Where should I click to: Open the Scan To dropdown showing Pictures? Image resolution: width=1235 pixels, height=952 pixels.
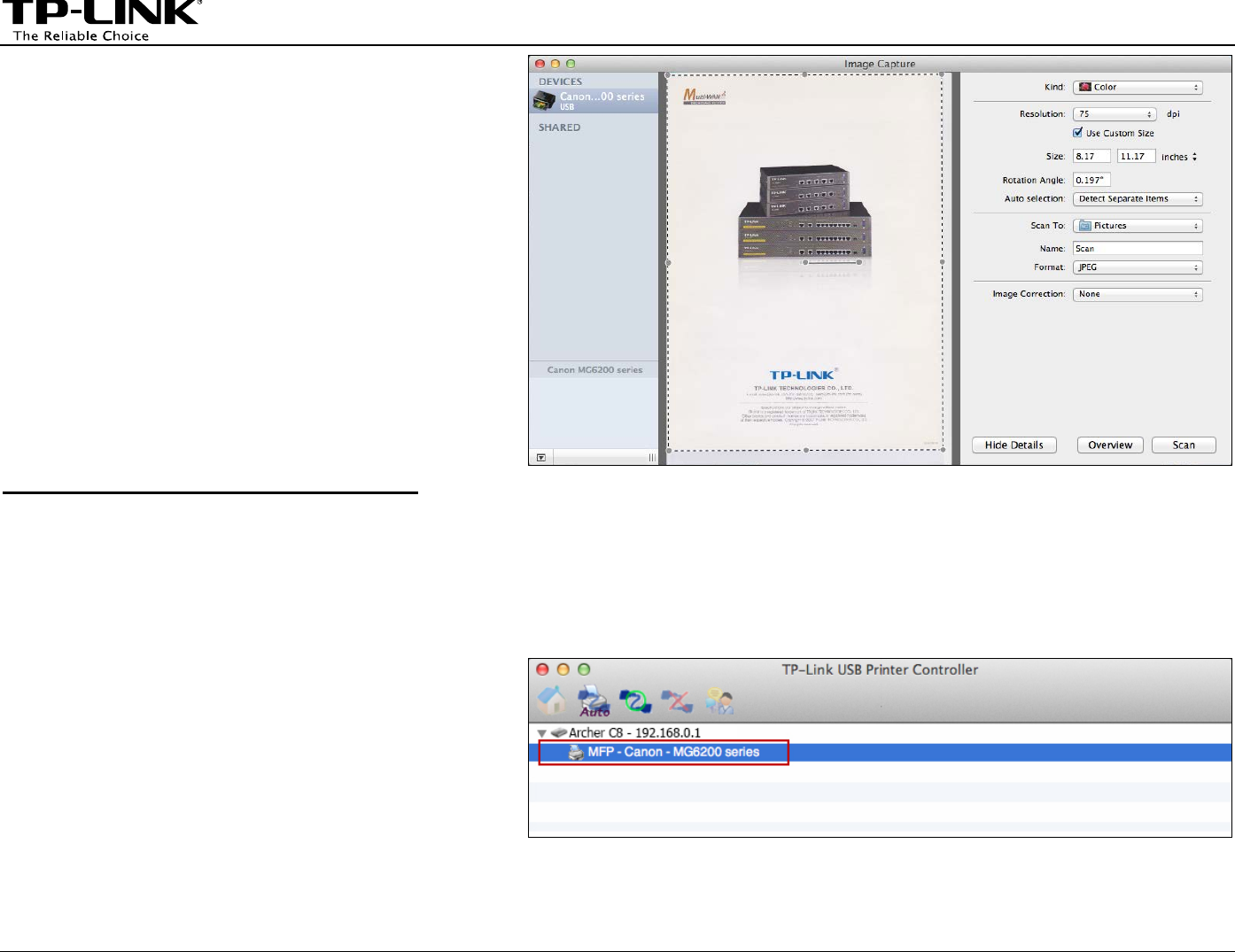1138,226
